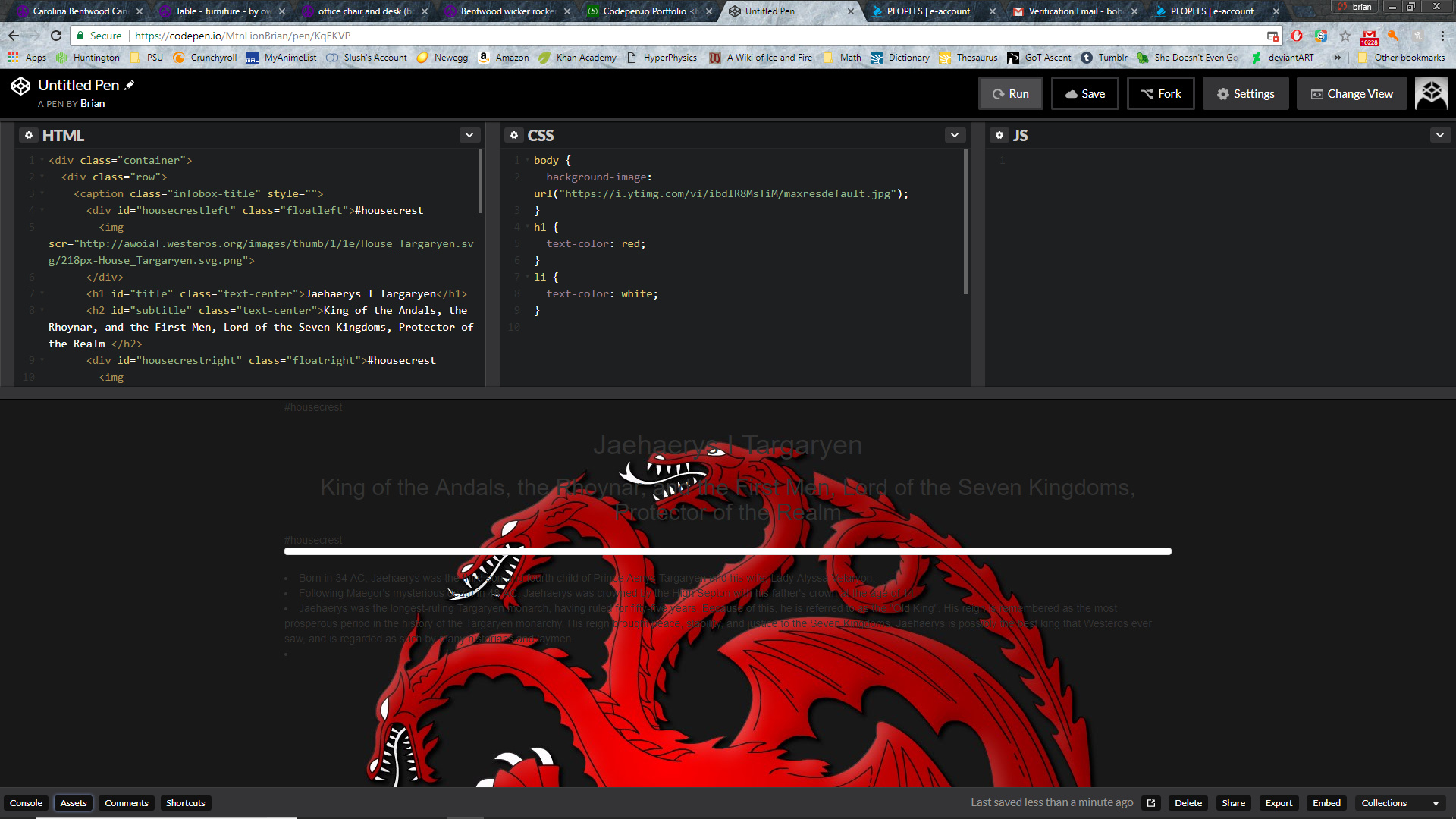This screenshot has width=1456, height=819.
Task: Open Chrome Apps shortcut
Action: click(x=27, y=58)
